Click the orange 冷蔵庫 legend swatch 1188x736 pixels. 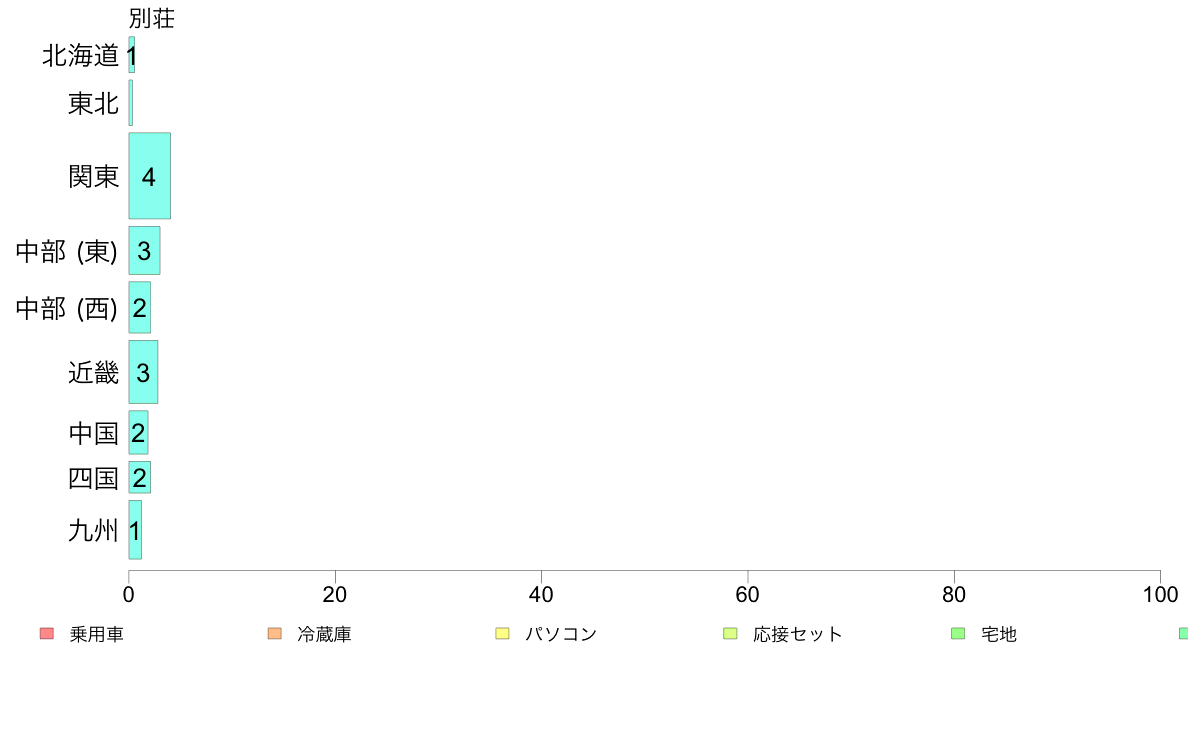point(275,634)
